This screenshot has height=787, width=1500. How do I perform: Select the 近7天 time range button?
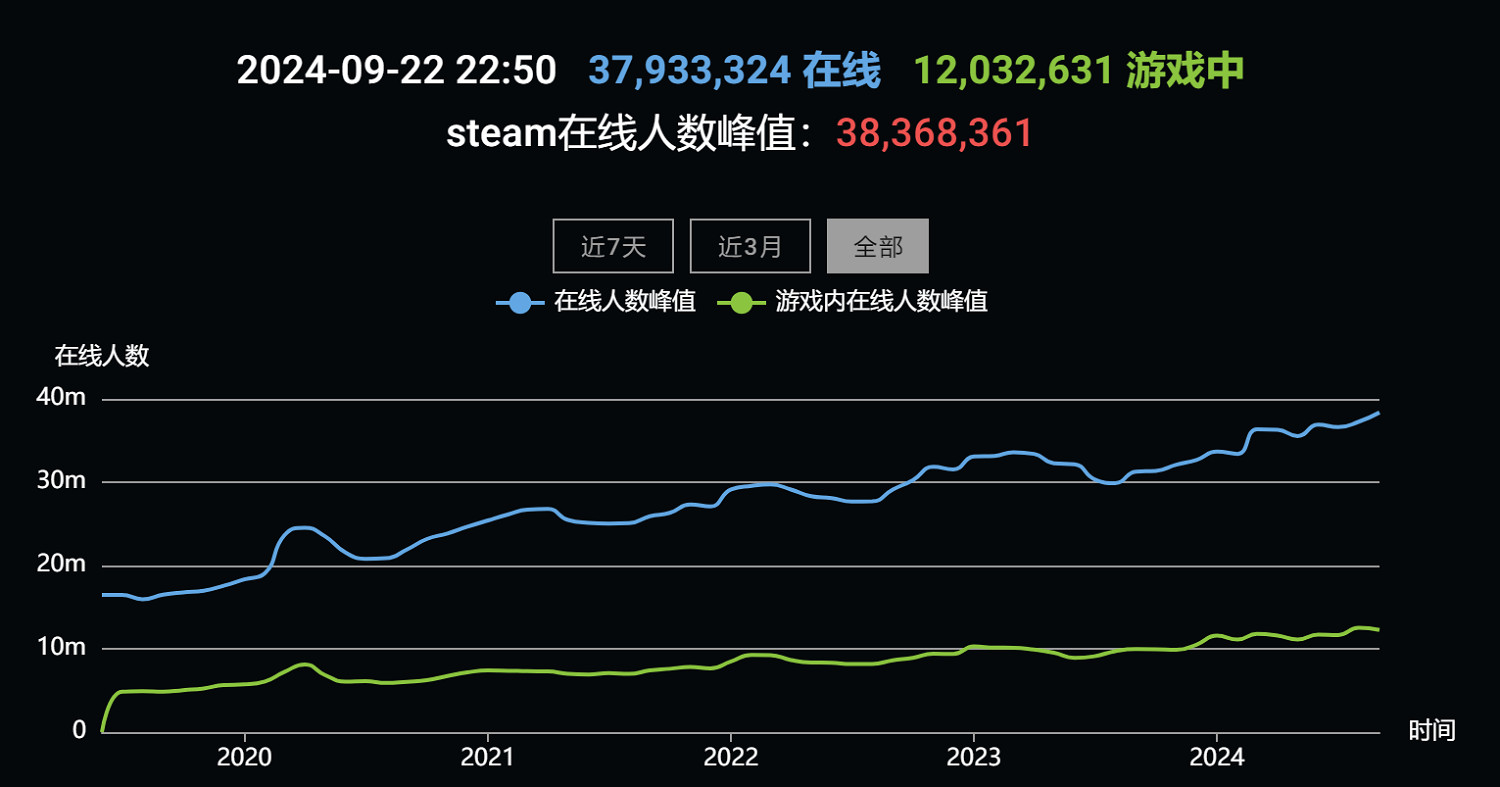[x=612, y=245]
